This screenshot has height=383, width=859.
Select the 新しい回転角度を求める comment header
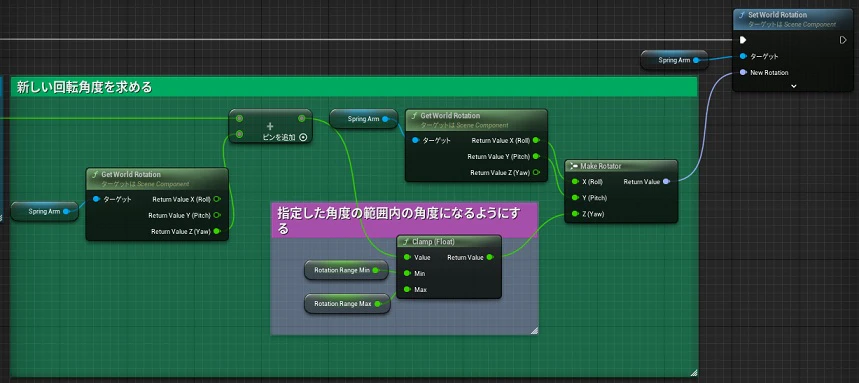354,87
